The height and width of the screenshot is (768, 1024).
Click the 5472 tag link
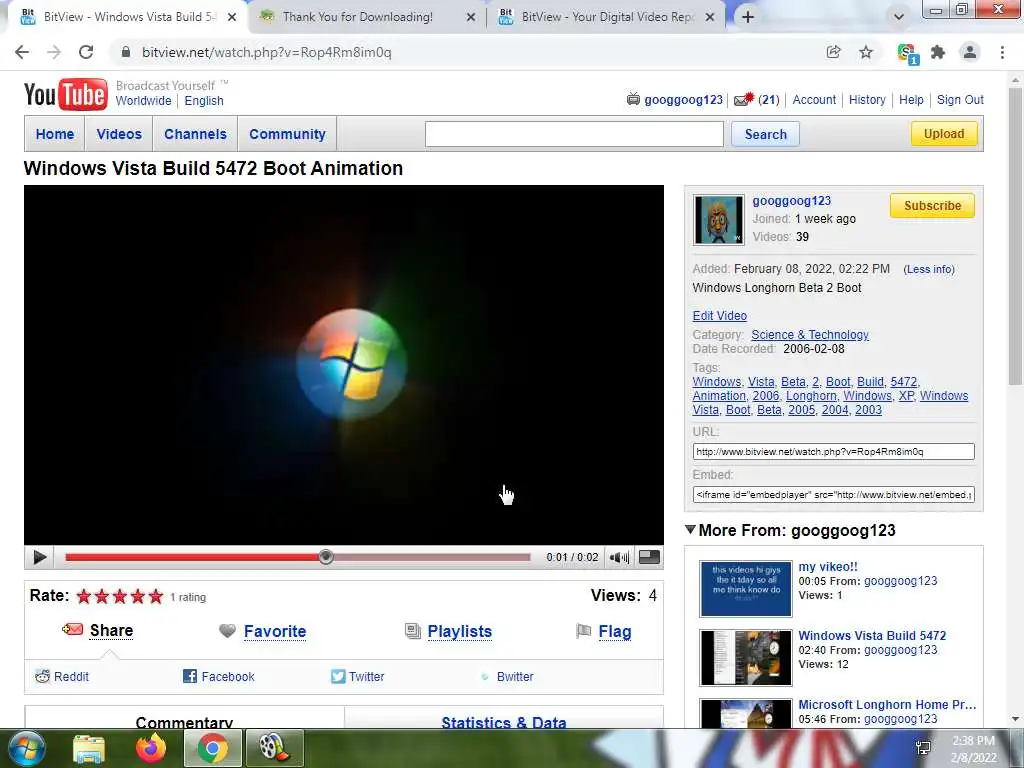(904, 381)
